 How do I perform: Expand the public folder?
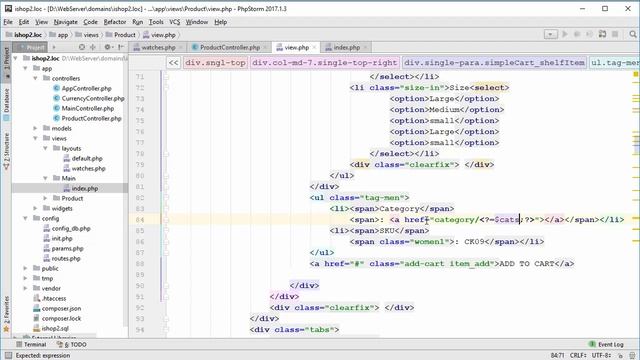pyautogui.click(x=25, y=268)
